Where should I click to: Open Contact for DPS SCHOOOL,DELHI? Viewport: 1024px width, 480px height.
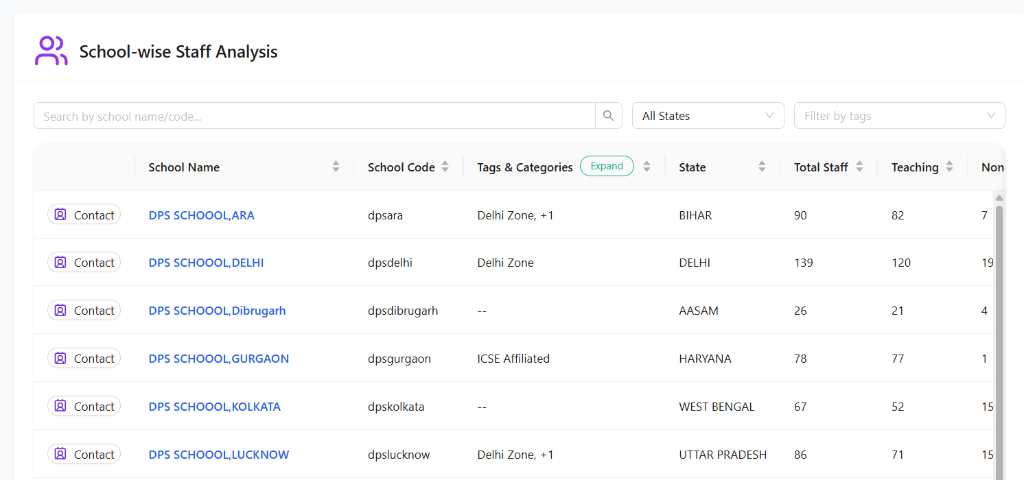84,263
